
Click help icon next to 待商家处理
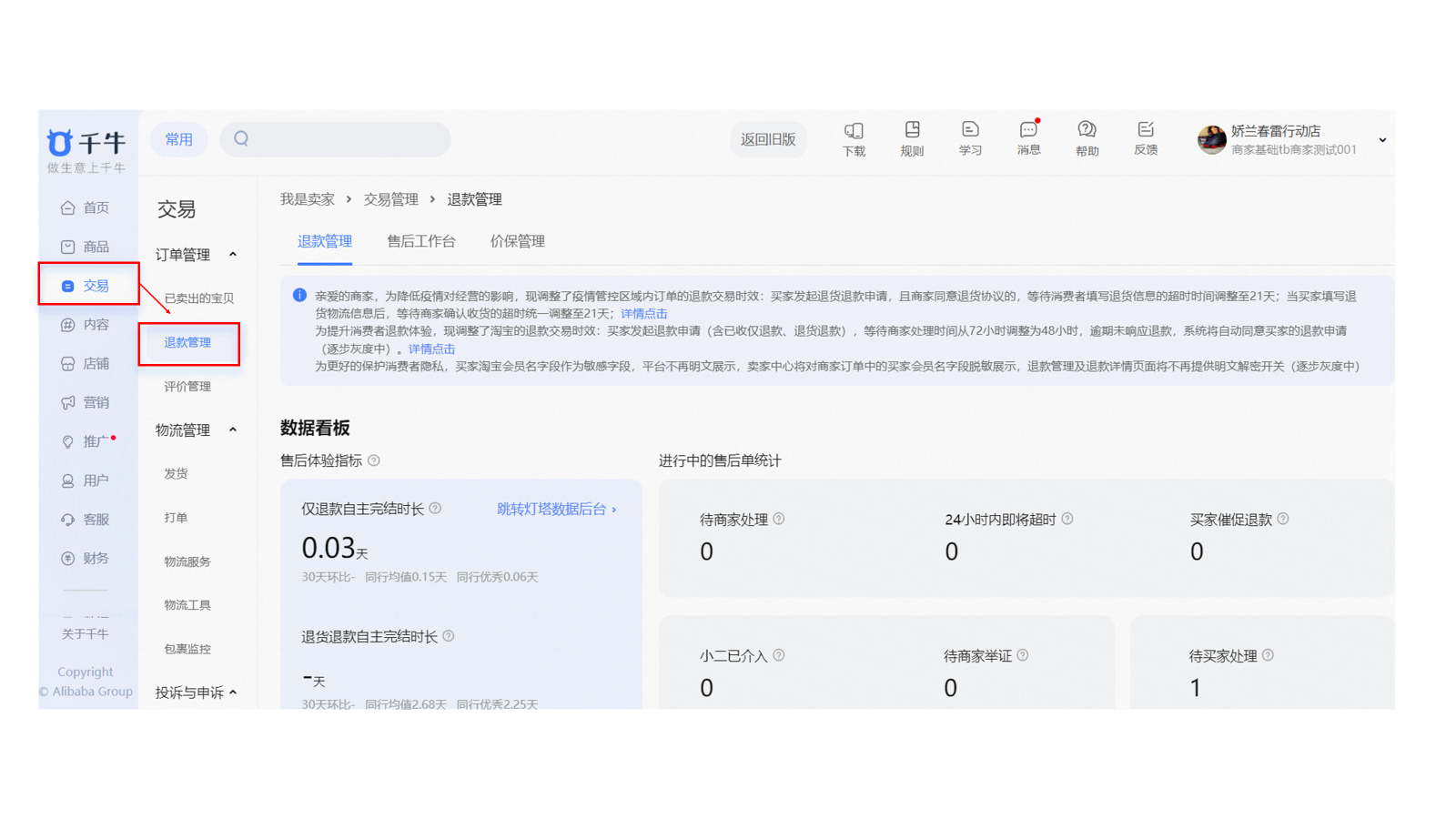(x=779, y=519)
